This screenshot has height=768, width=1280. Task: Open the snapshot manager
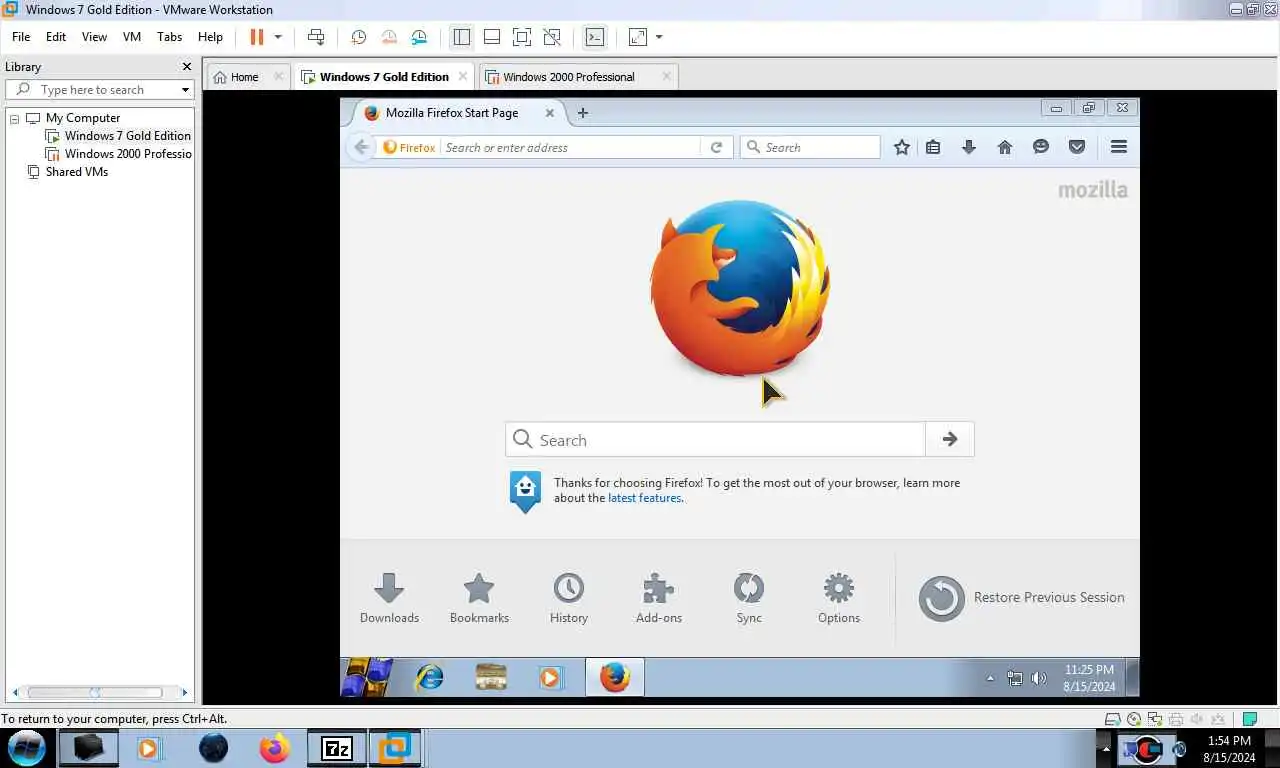coord(419,37)
